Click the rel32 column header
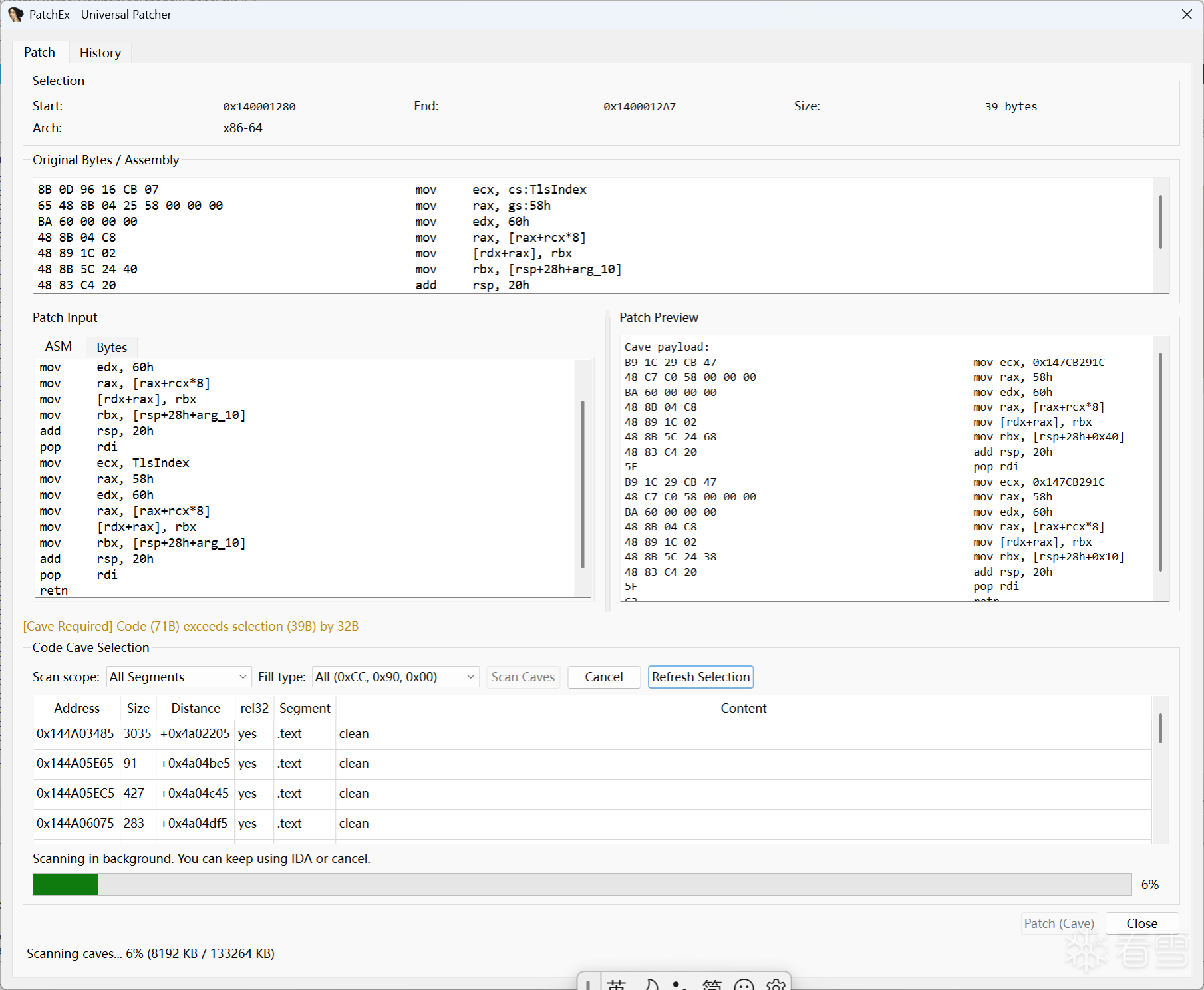Viewport: 1204px width, 990px height. click(x=255, y=708)
